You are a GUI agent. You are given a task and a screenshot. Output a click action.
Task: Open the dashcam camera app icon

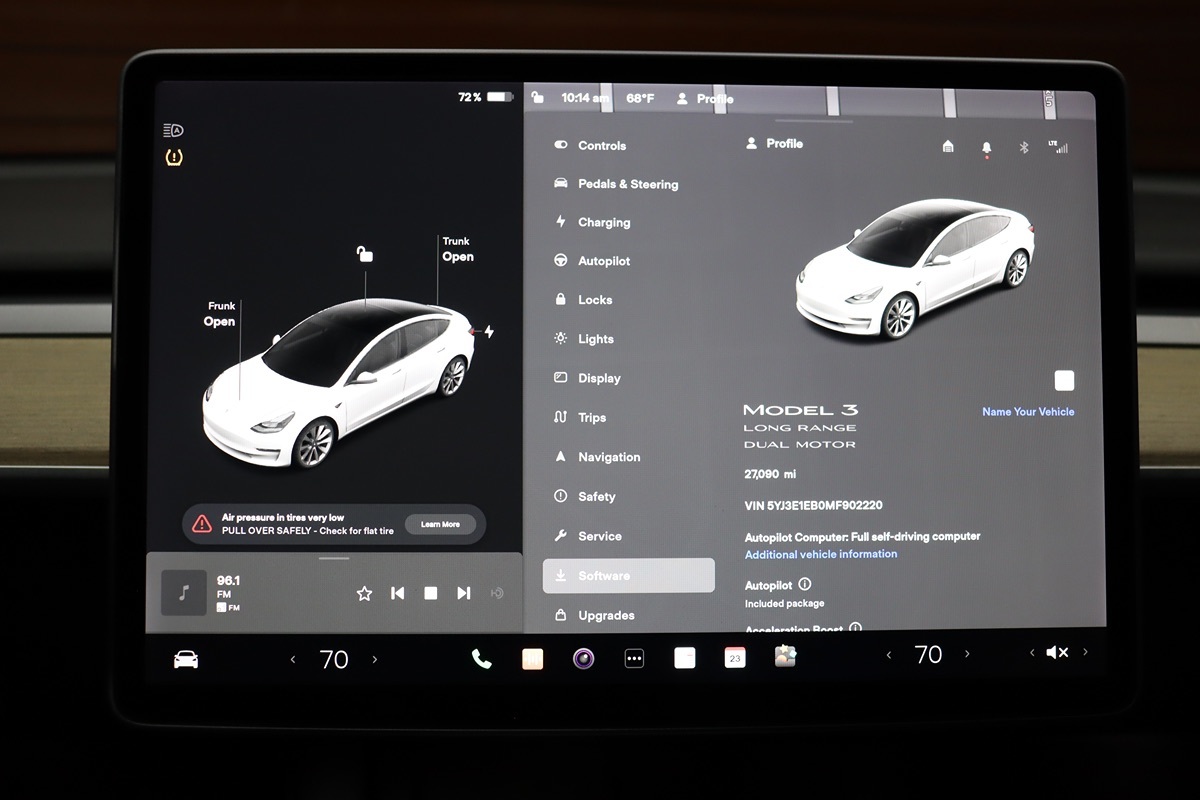tap(584, 658)
